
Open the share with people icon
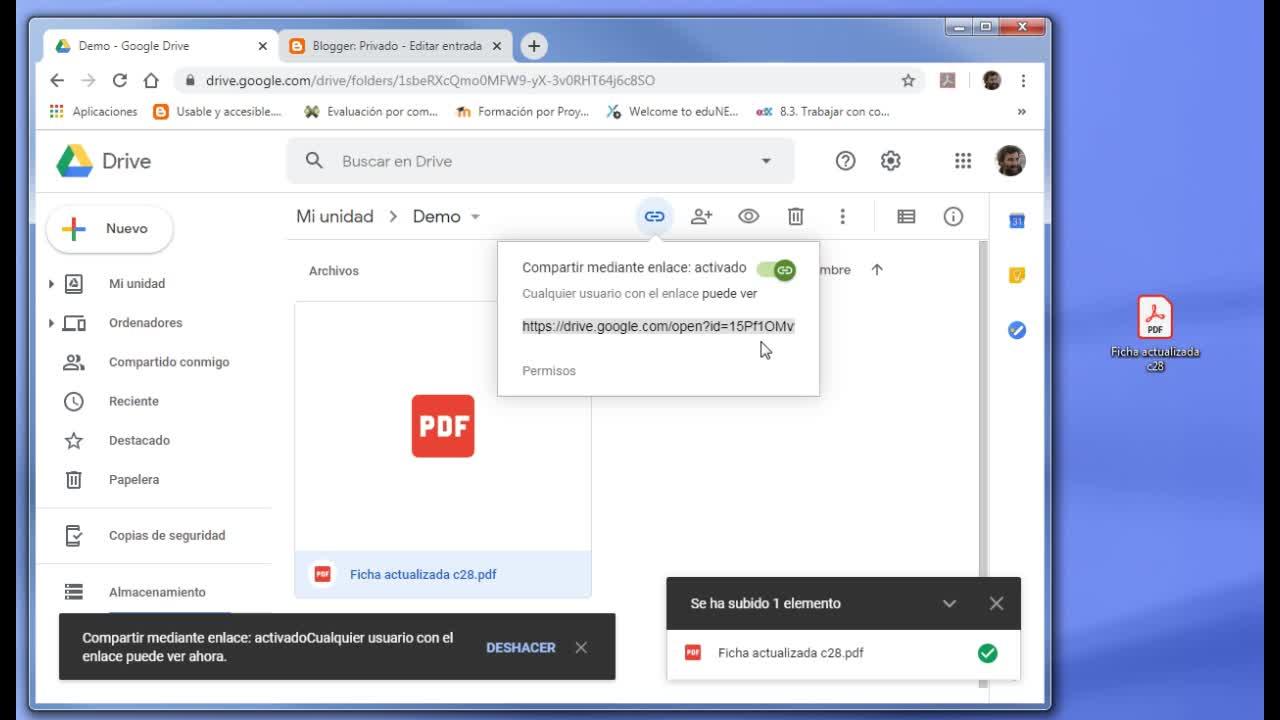(x=701, y=216)
